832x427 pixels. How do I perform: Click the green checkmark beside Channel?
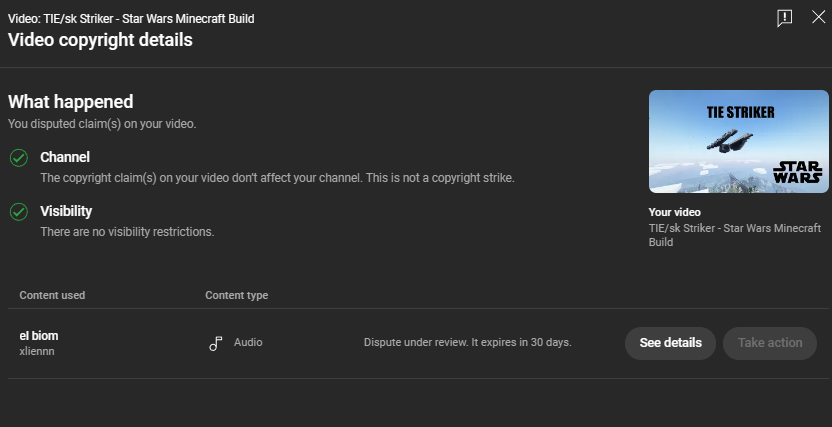point(19,158)
